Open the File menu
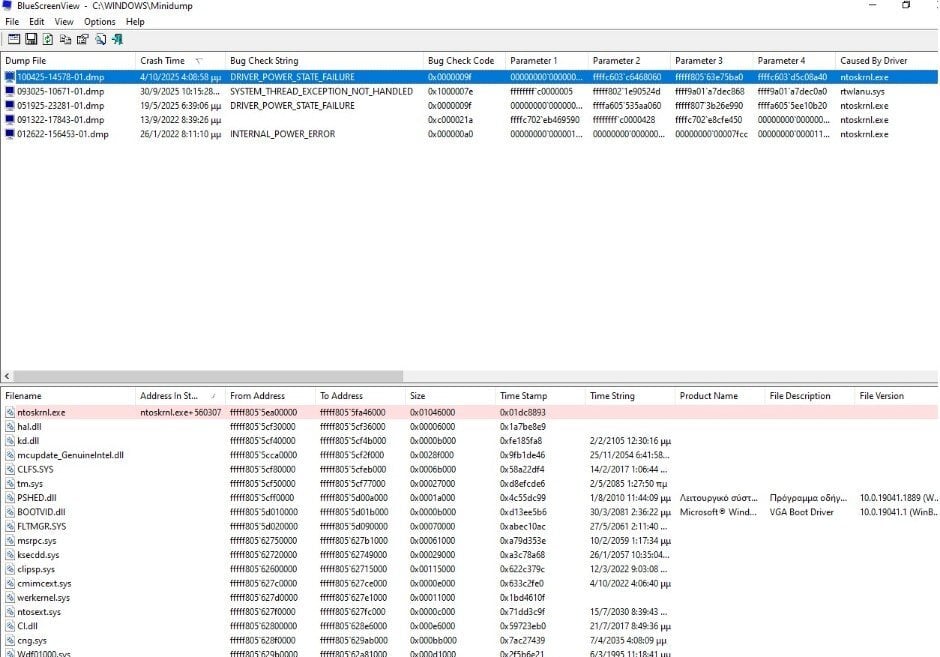The width and height of the screenshot is (940, 657). coord(12,21)
